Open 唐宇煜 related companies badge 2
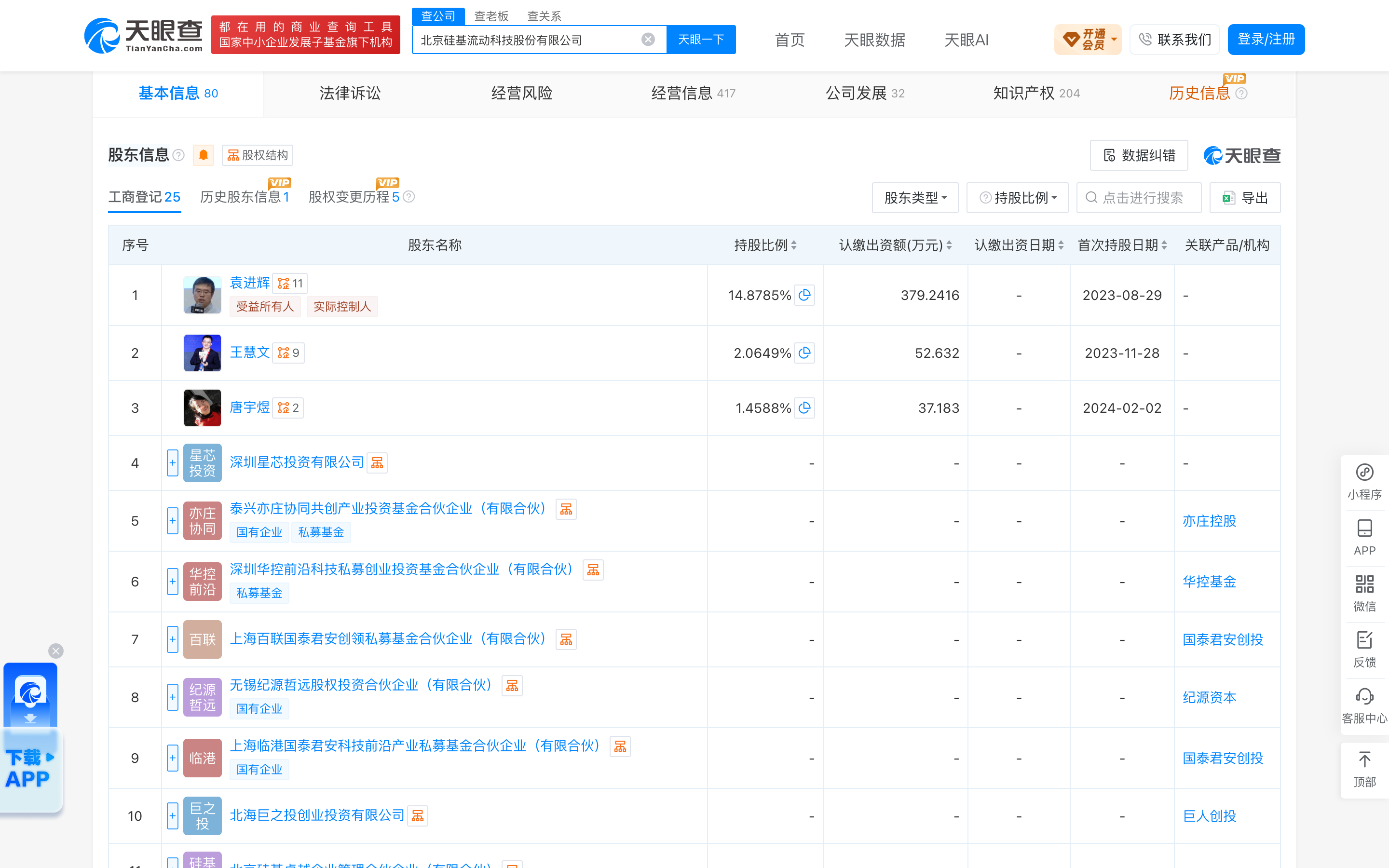 coord(288,407)
